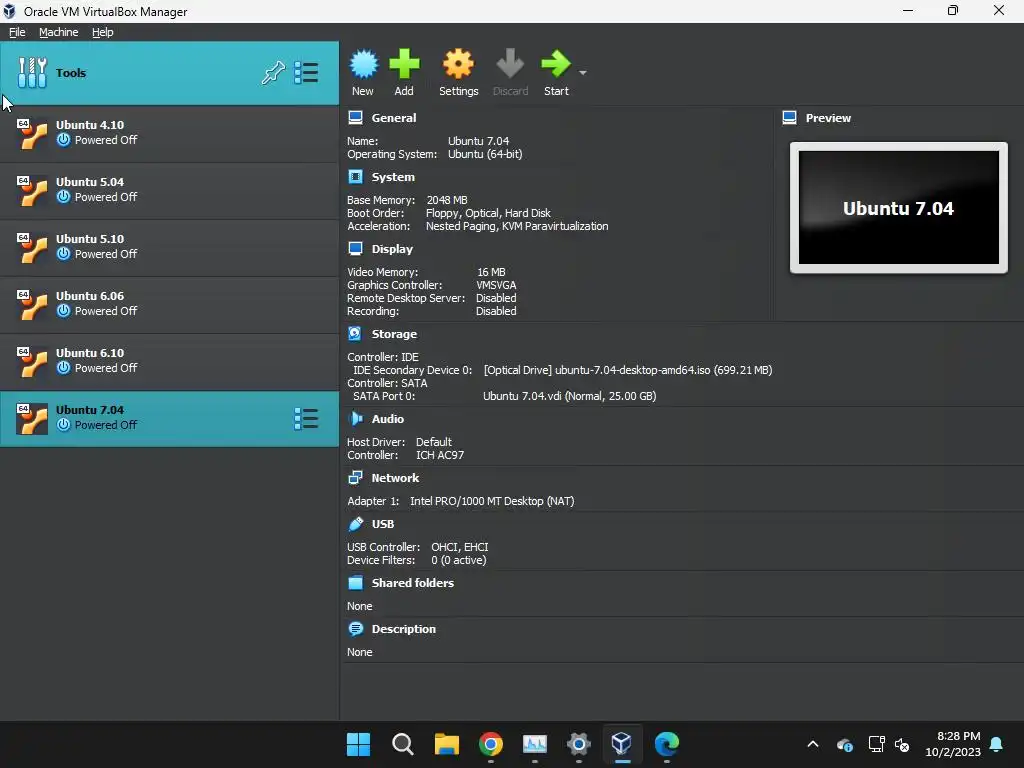Click the Audio speaker icon
Image resolution: width=1024 pixels, height=768 pixels.
[355, 418]
